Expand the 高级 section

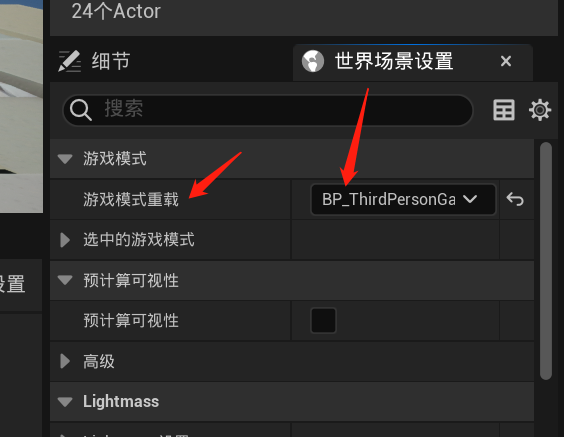tap(65, 361)
